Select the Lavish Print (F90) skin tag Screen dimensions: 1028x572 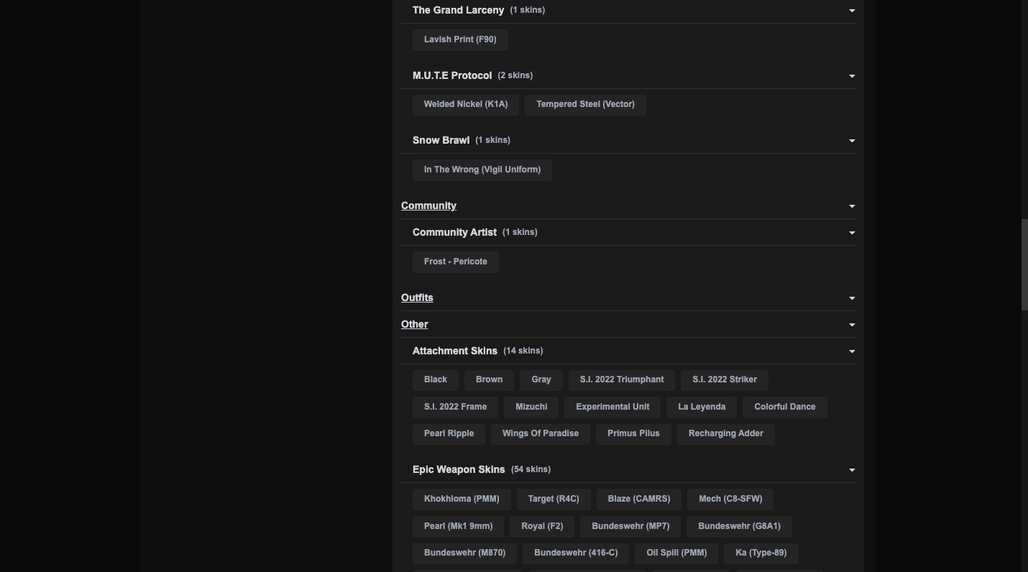(x=460, y=39)
